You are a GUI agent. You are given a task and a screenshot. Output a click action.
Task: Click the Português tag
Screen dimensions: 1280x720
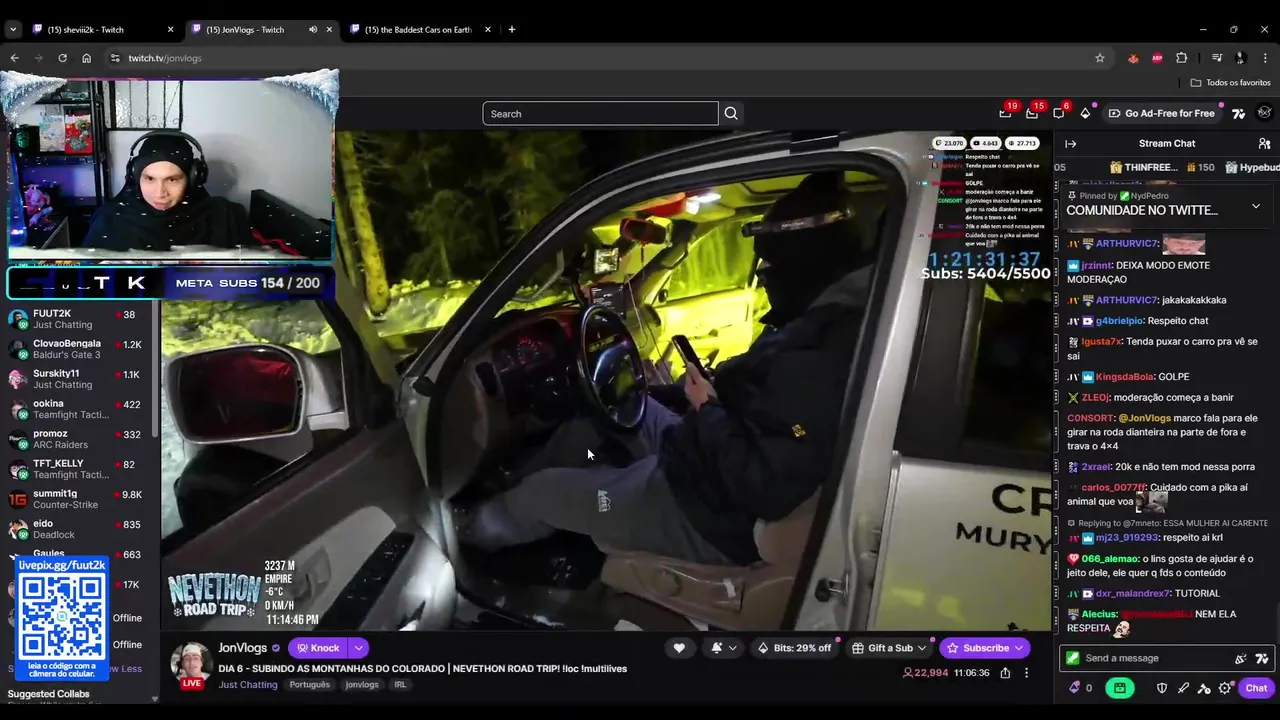click(x=311, y=685)
